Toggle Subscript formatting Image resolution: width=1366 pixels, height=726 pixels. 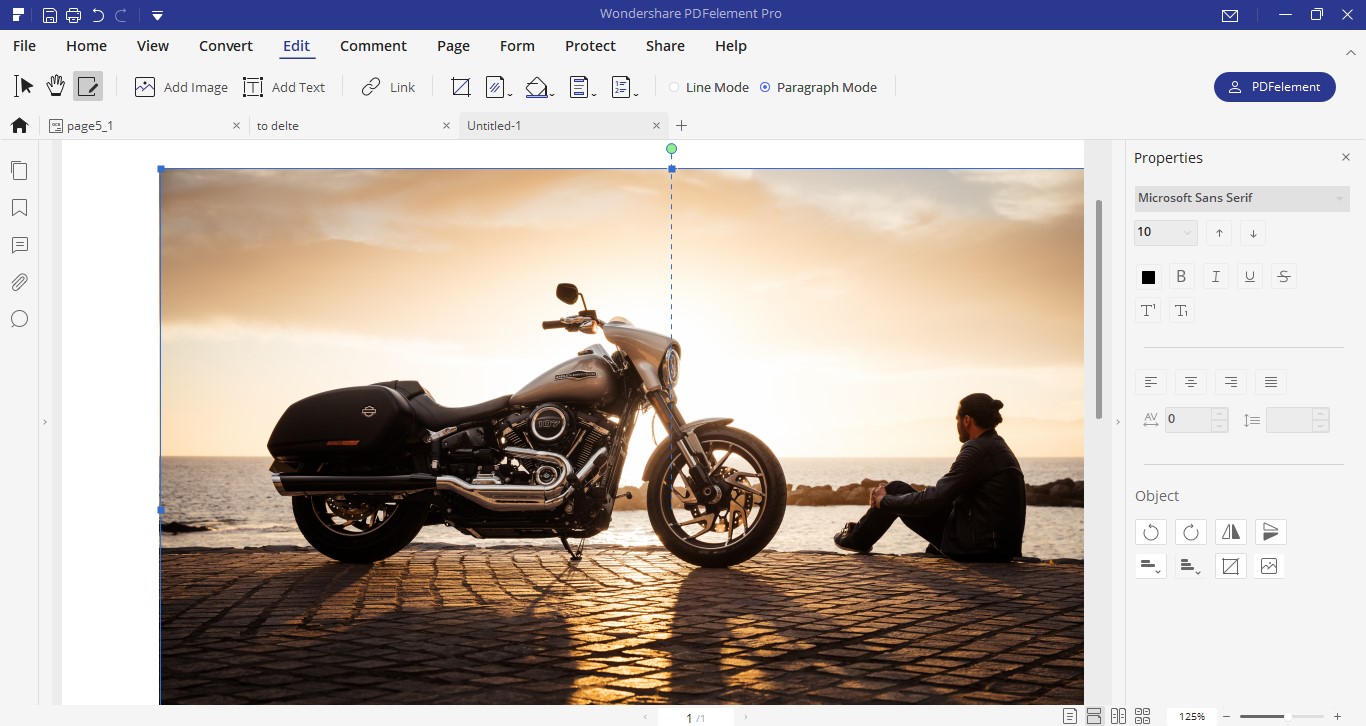click(x=1181, y=311)
